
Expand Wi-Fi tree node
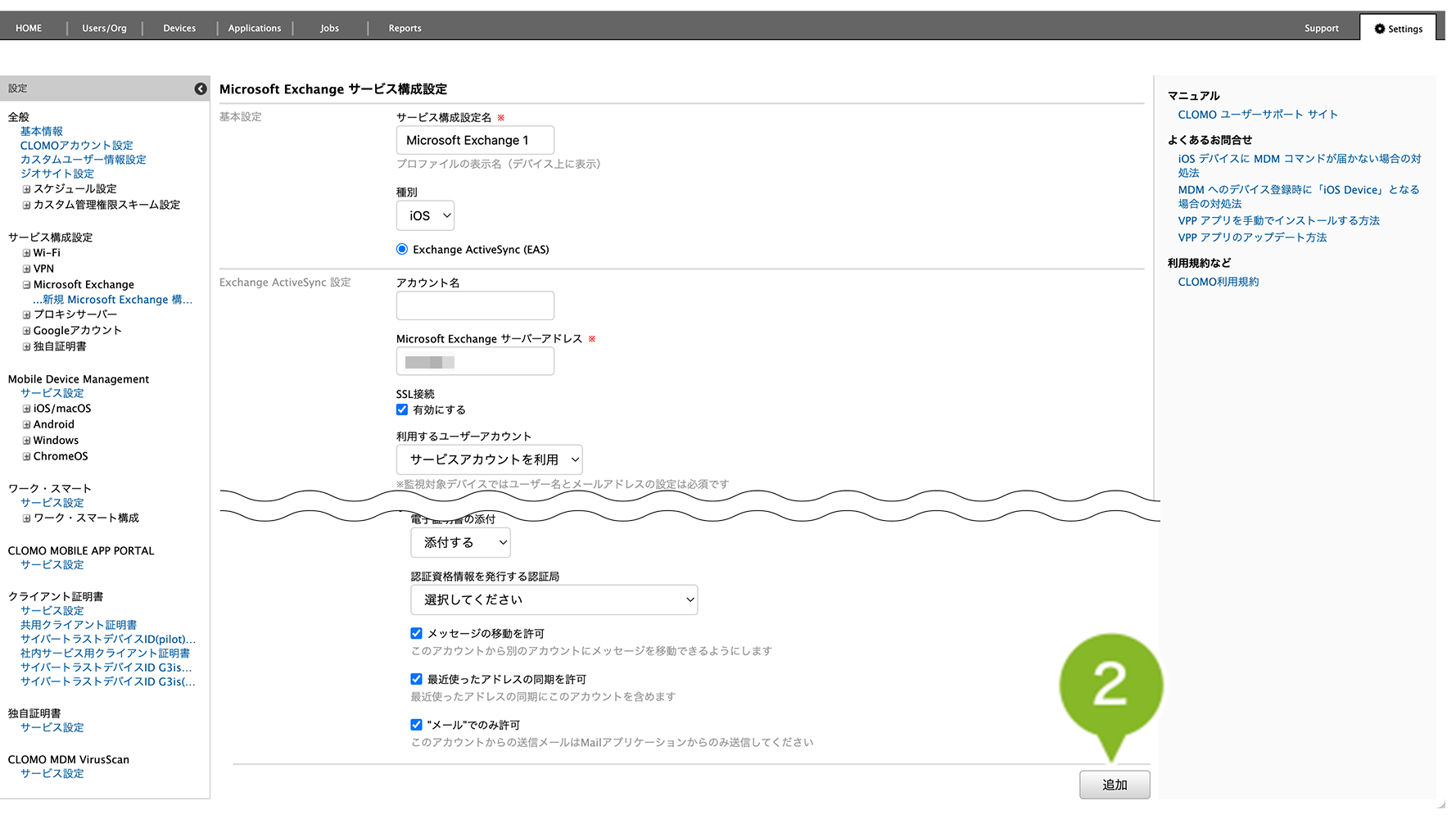click(x=26, y=253)
